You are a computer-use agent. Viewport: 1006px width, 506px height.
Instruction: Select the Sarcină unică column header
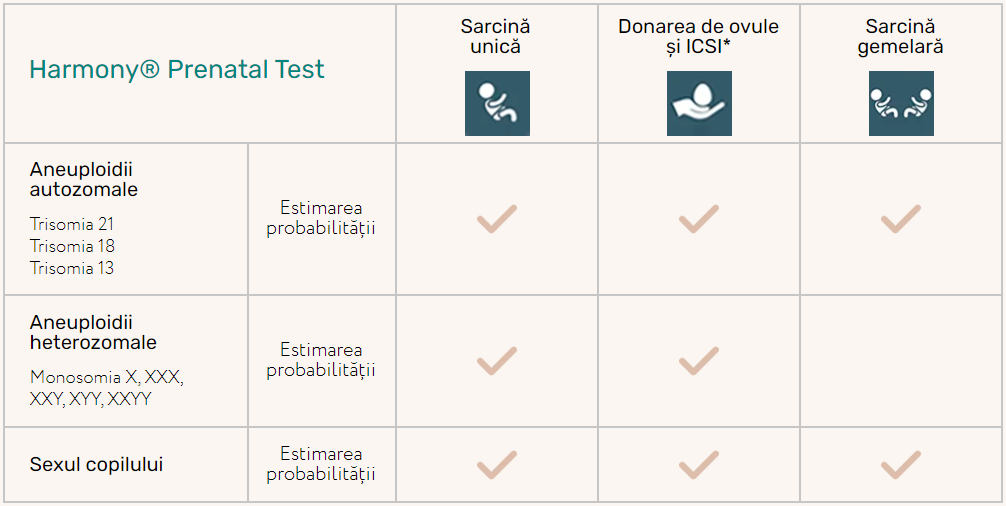(x=497, y=36)
